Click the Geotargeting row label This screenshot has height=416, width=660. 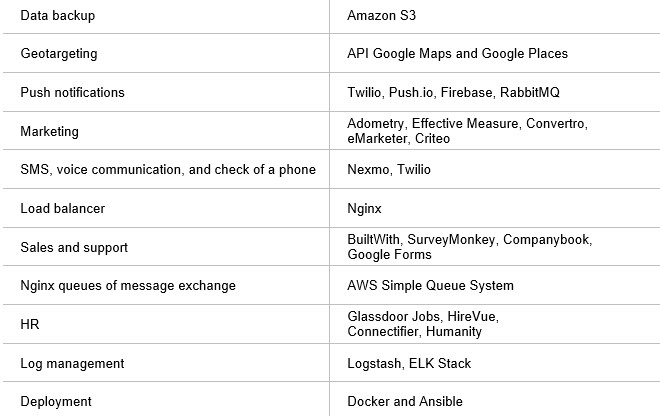[59, 53]
